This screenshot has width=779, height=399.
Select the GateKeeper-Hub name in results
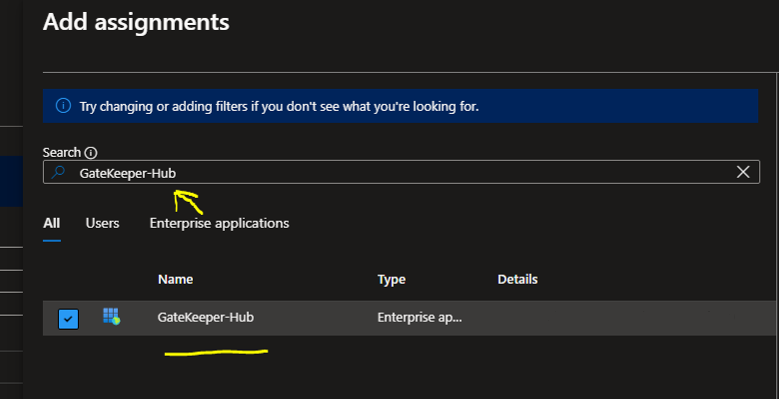[206, 317]
